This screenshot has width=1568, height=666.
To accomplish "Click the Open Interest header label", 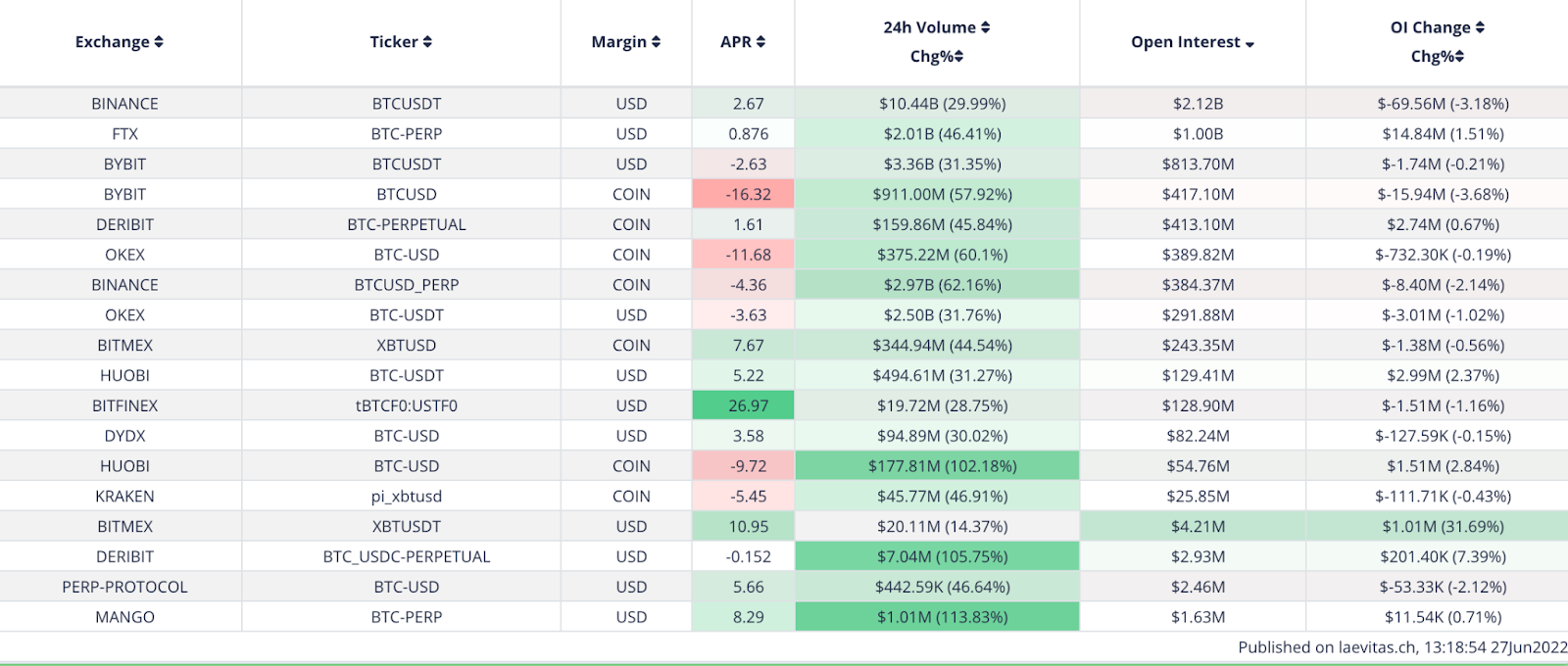I will pos(1186,42).
